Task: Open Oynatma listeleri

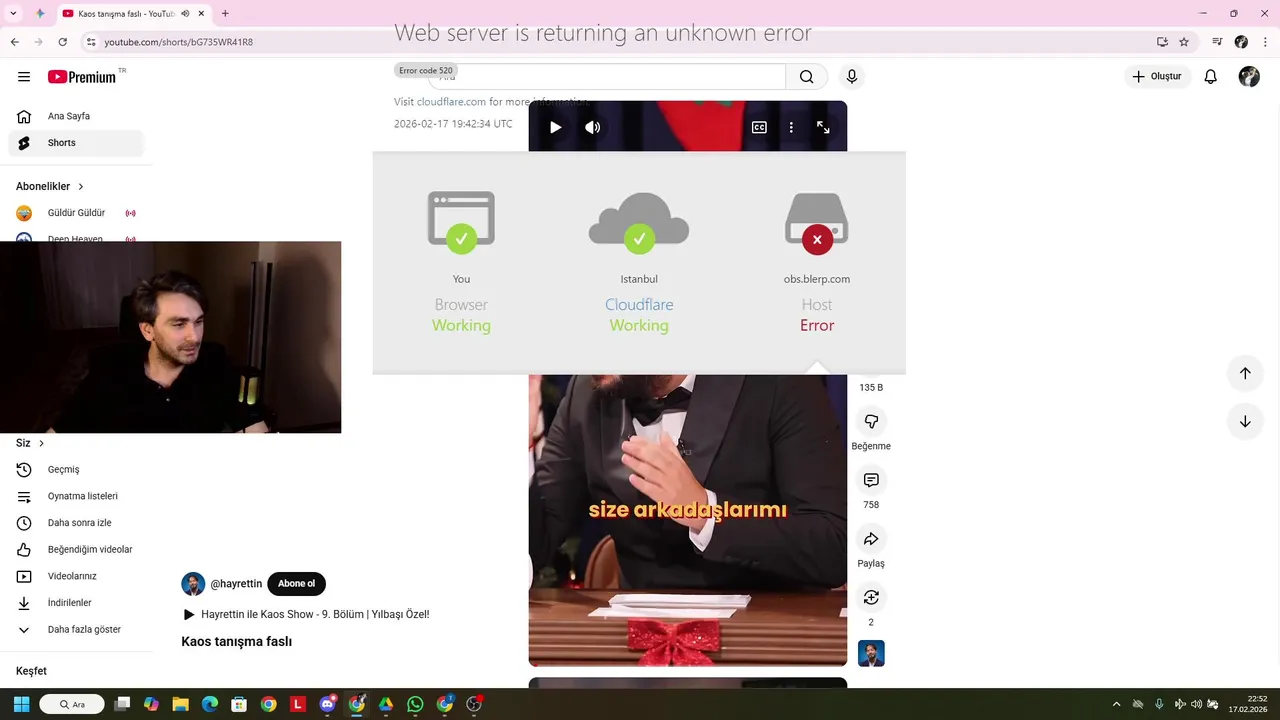Action: (76, 496)
